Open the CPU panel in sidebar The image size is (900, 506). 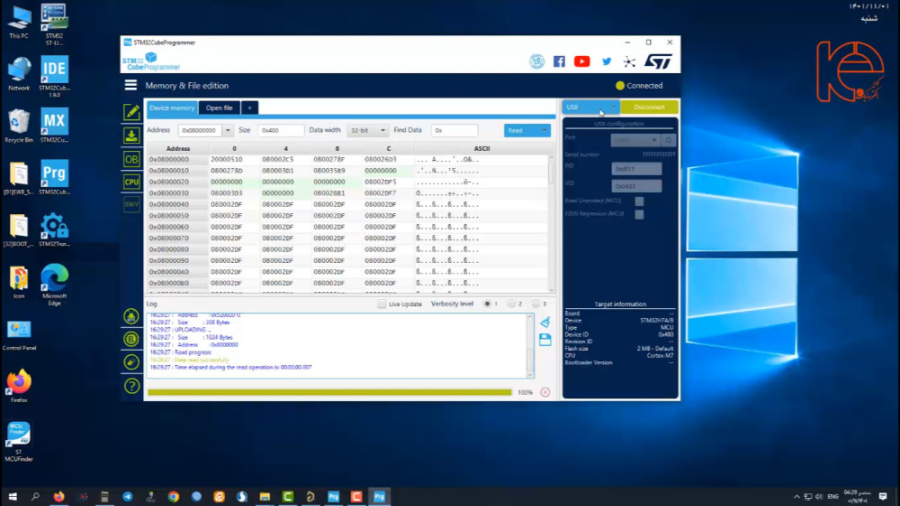pyautogui.click(x=131, y=182)
